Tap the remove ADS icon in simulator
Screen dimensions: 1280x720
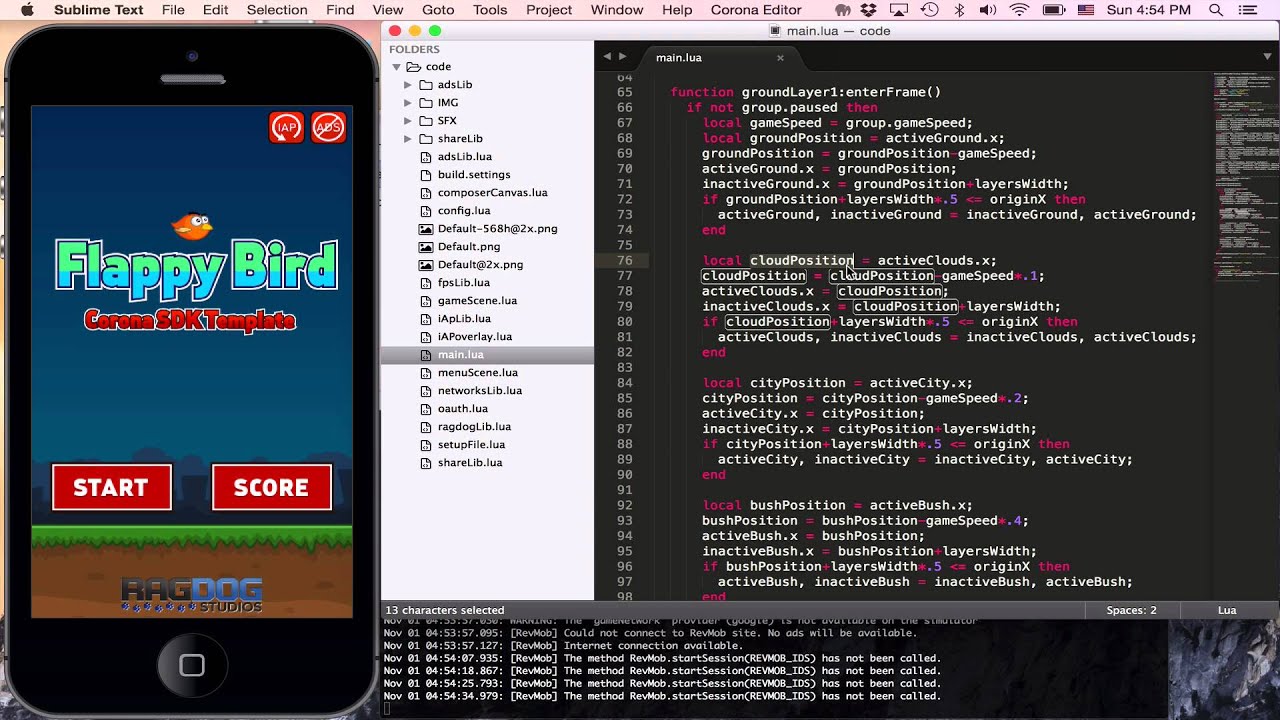(329, 127)
